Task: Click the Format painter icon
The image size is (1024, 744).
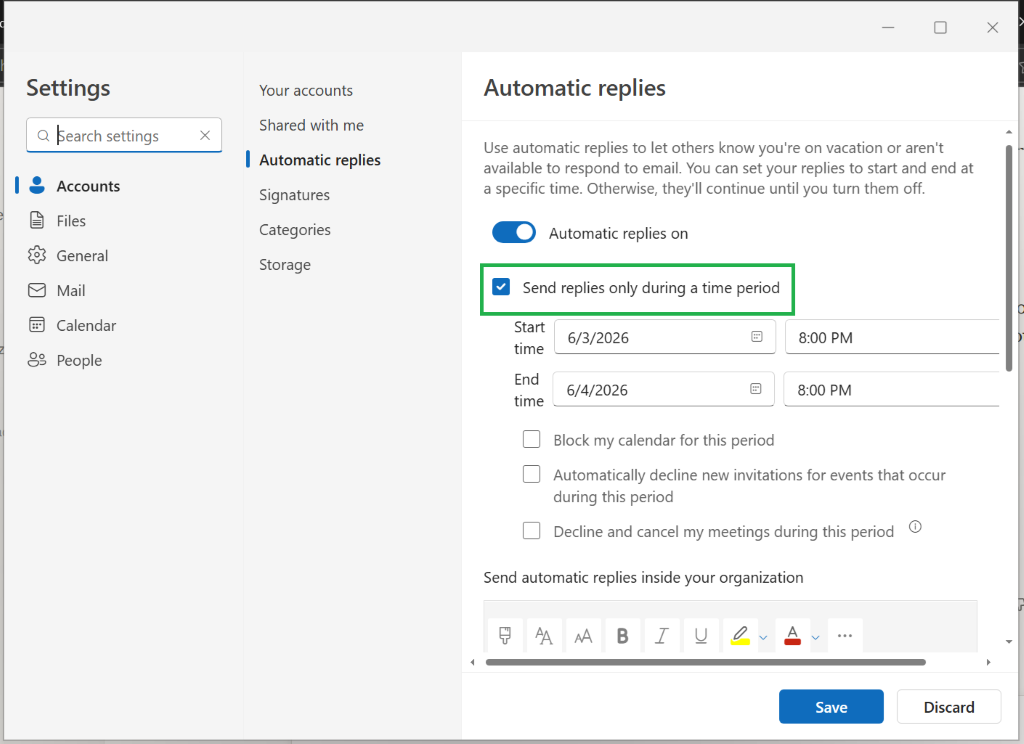Action: coord(505,635)
